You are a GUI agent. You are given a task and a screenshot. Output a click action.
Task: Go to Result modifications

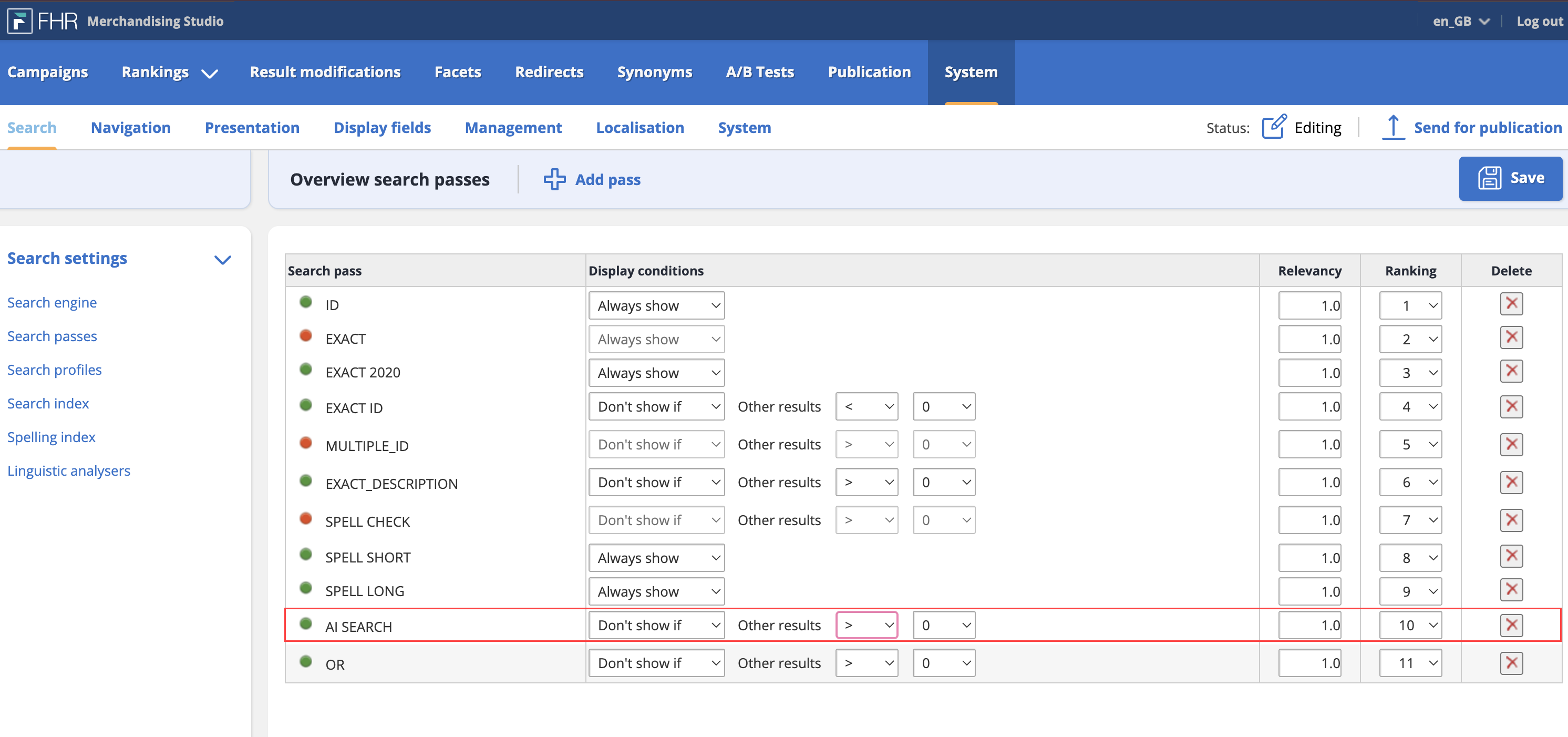(325, 72)
